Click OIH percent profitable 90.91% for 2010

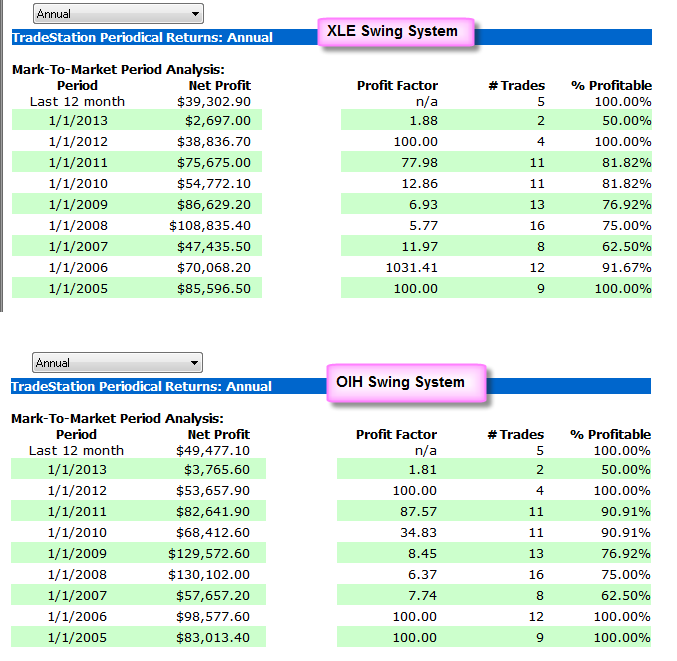coord(626,533)
